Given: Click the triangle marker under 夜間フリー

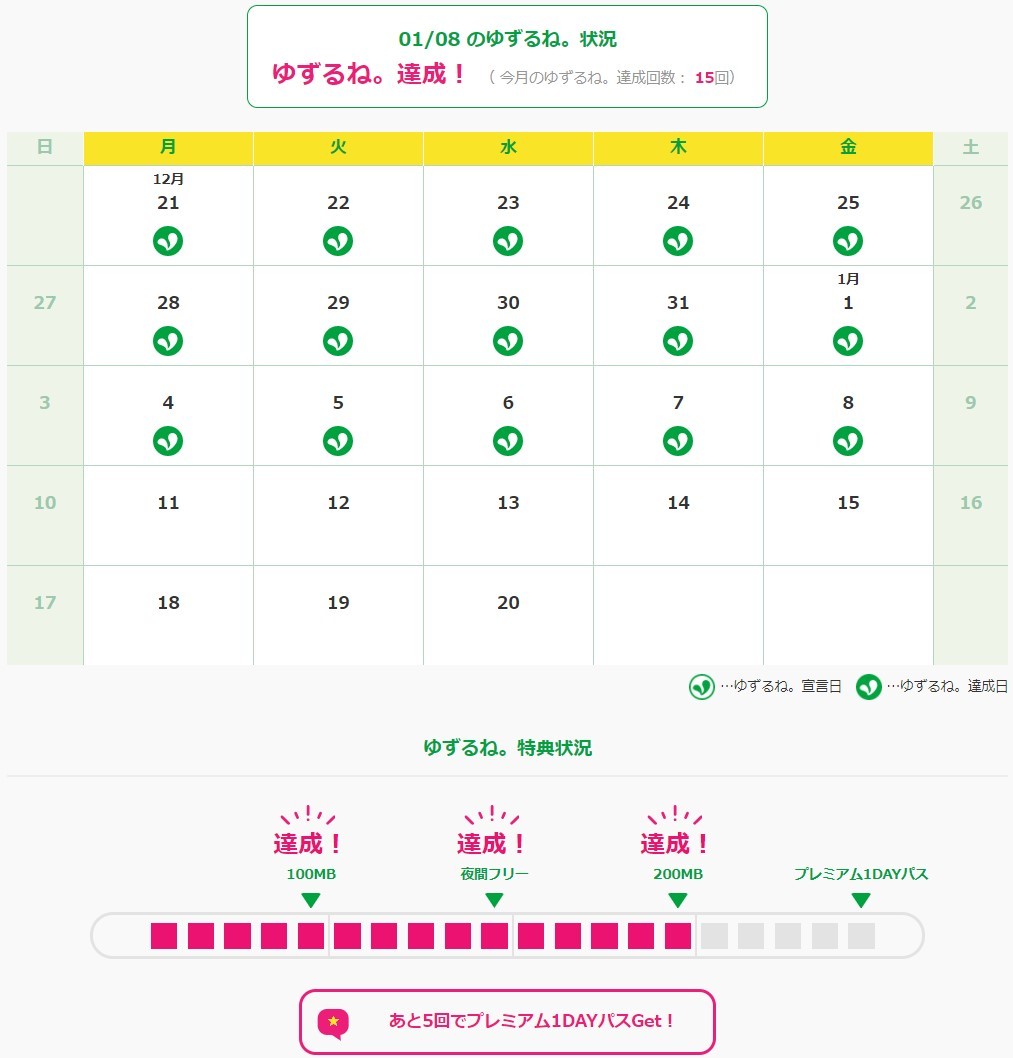Looking at the screenshot, I should pos(494,900).
